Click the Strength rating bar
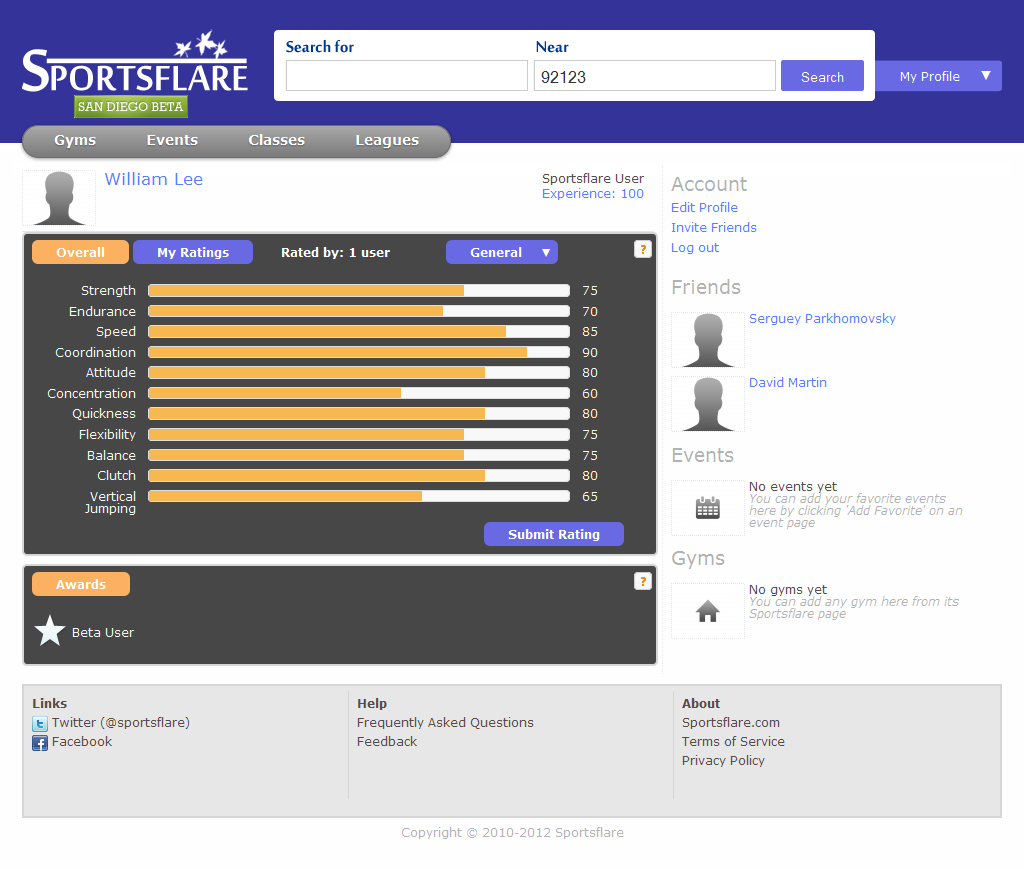The width and height of the screenshot is (1024, 869). tap(359, 291)
